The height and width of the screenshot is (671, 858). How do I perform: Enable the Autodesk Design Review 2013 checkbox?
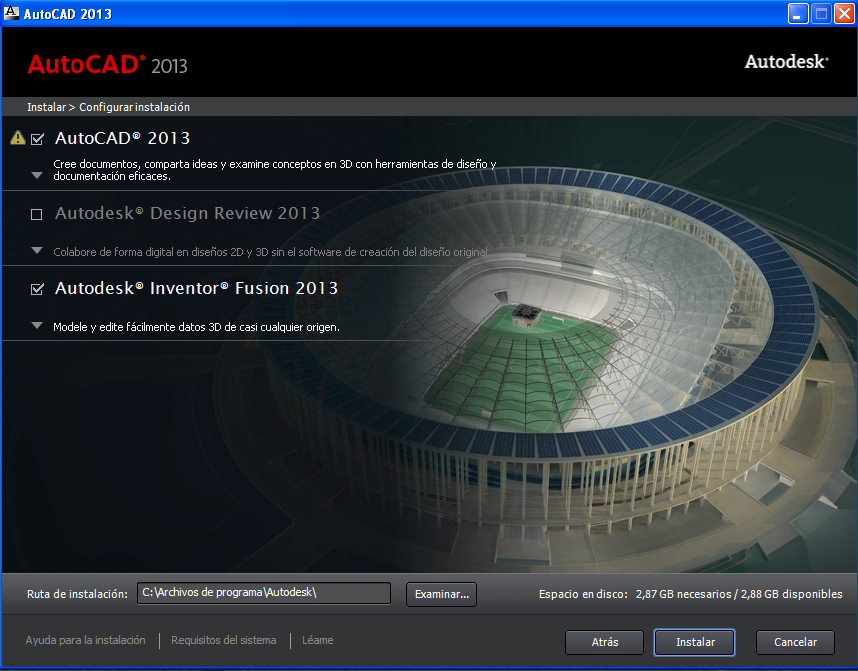(37, 214)
